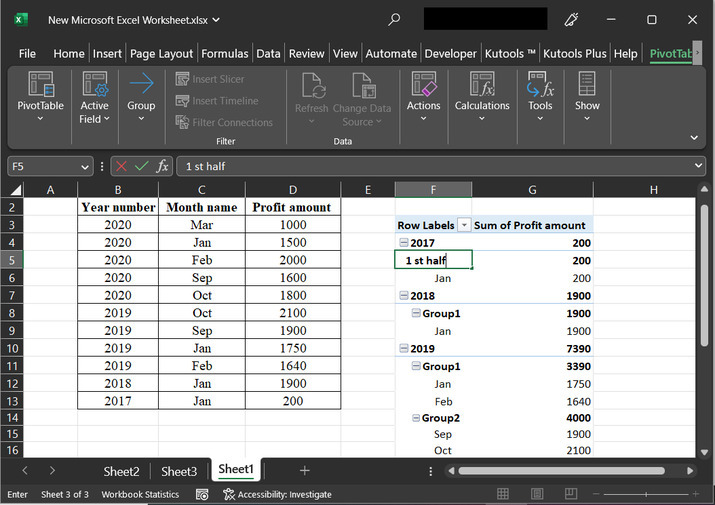Open the PivotTable options button
715x505 pixels.
pos(40,96)
